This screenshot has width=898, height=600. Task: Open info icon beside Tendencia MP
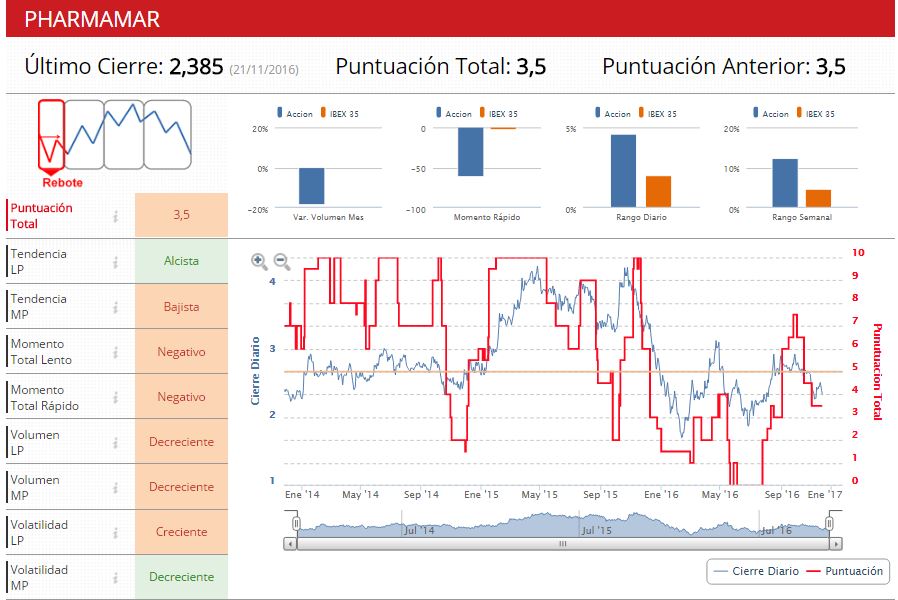116,307
